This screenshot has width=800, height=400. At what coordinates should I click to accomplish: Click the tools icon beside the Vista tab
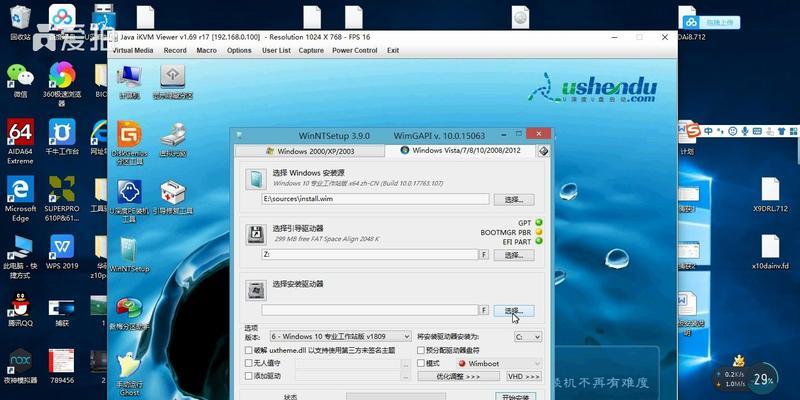543,151
